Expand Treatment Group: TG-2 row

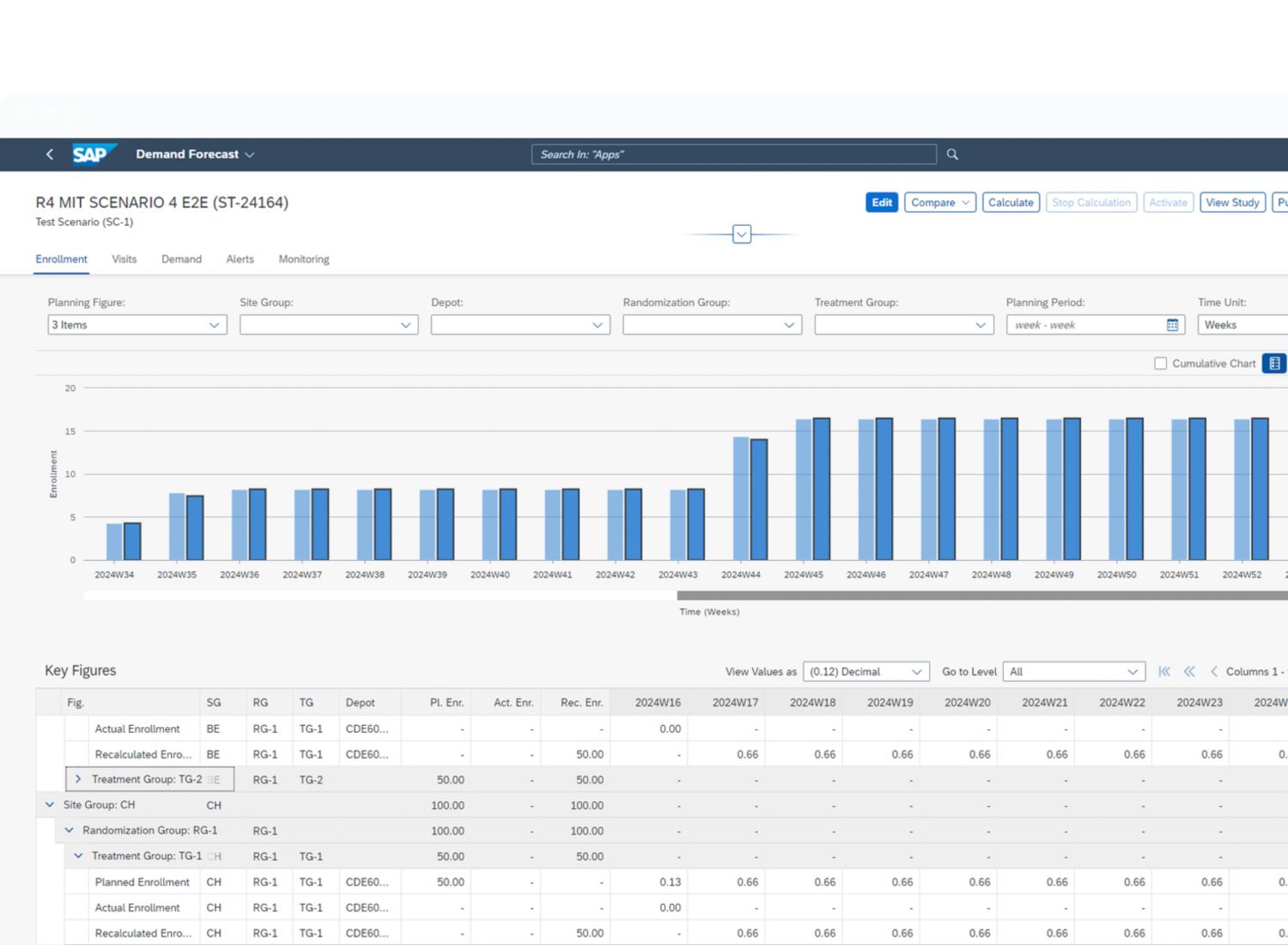(x=78, y=779)
